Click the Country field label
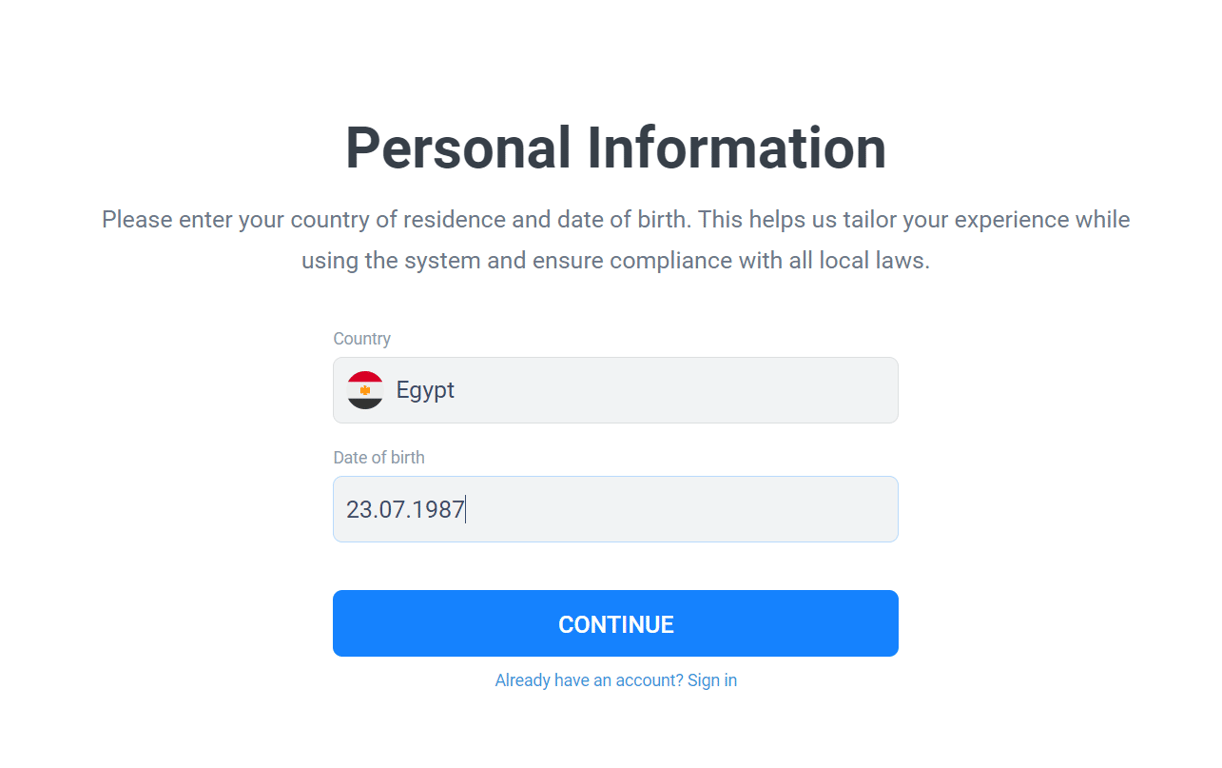1222x768 pixels. coord(362,339)
